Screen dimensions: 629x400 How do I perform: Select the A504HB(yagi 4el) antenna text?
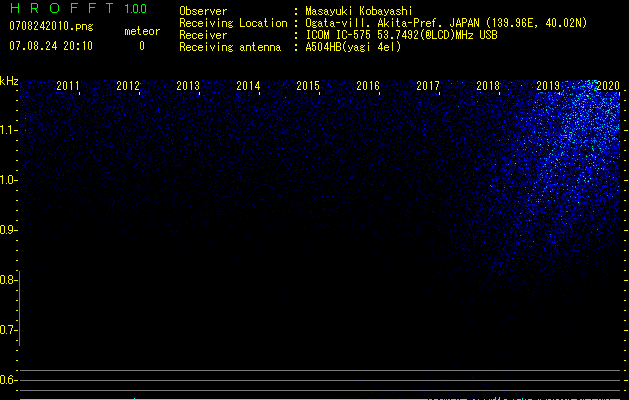tap(353, 47)
